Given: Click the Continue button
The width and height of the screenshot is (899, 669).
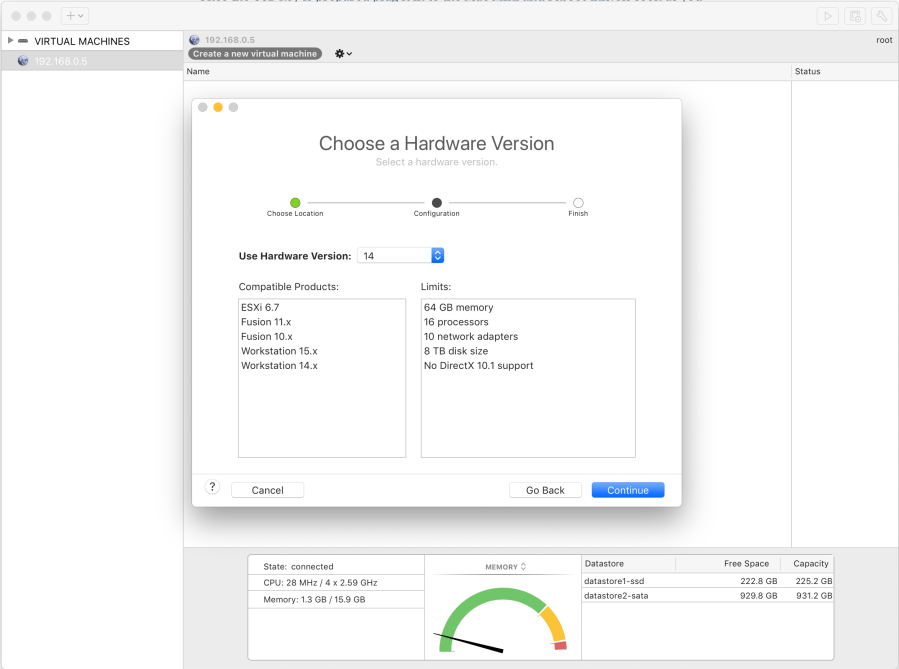Looking at the screenshot, I should [627, 490].
